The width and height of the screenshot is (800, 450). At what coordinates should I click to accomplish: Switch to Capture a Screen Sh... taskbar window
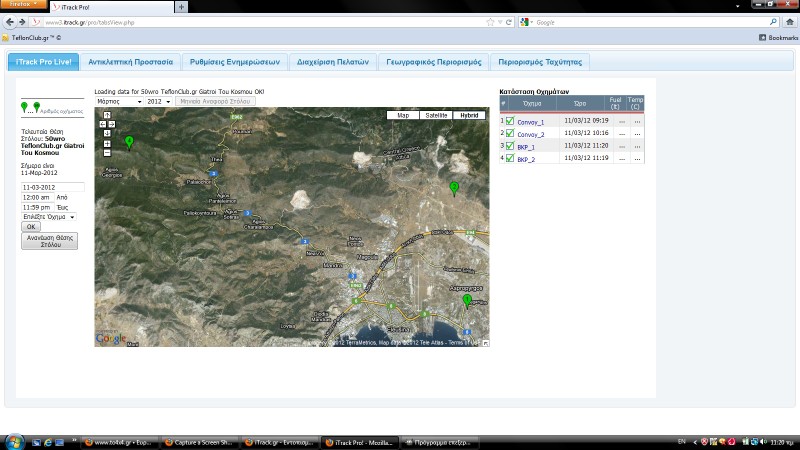(200, 442)
